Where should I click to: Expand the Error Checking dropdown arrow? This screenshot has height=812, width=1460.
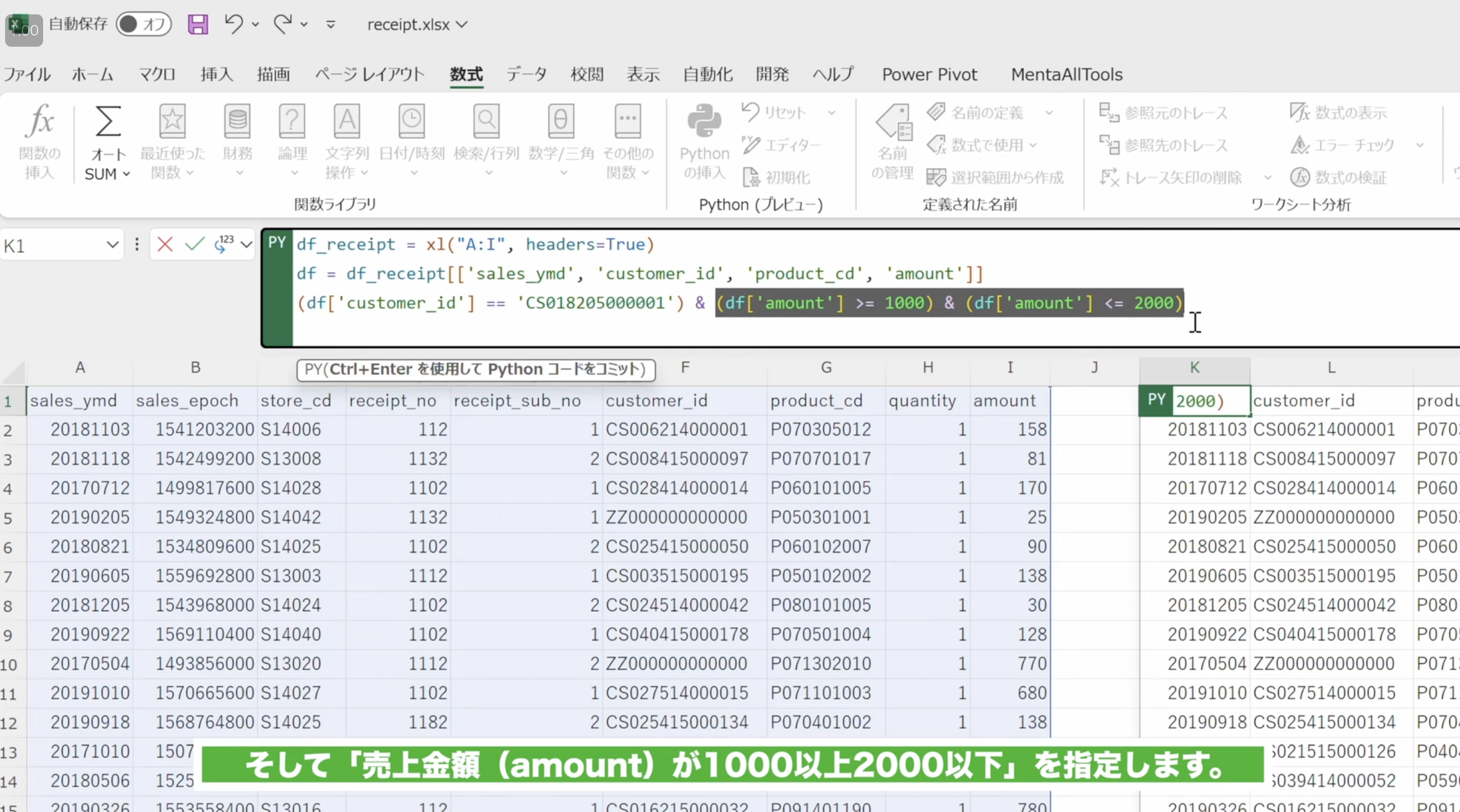1420,145
